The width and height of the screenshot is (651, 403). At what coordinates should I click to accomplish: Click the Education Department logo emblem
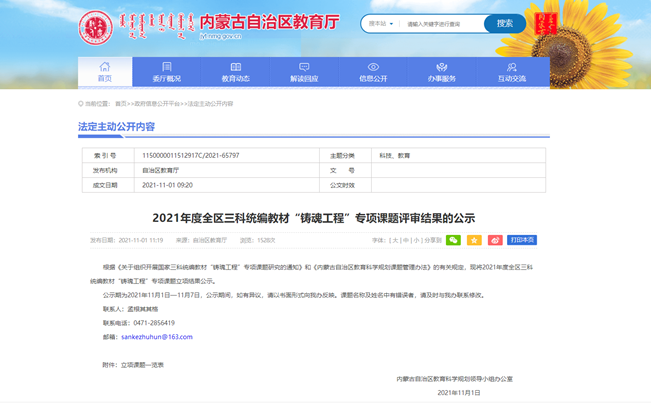(x=97, y=26)
